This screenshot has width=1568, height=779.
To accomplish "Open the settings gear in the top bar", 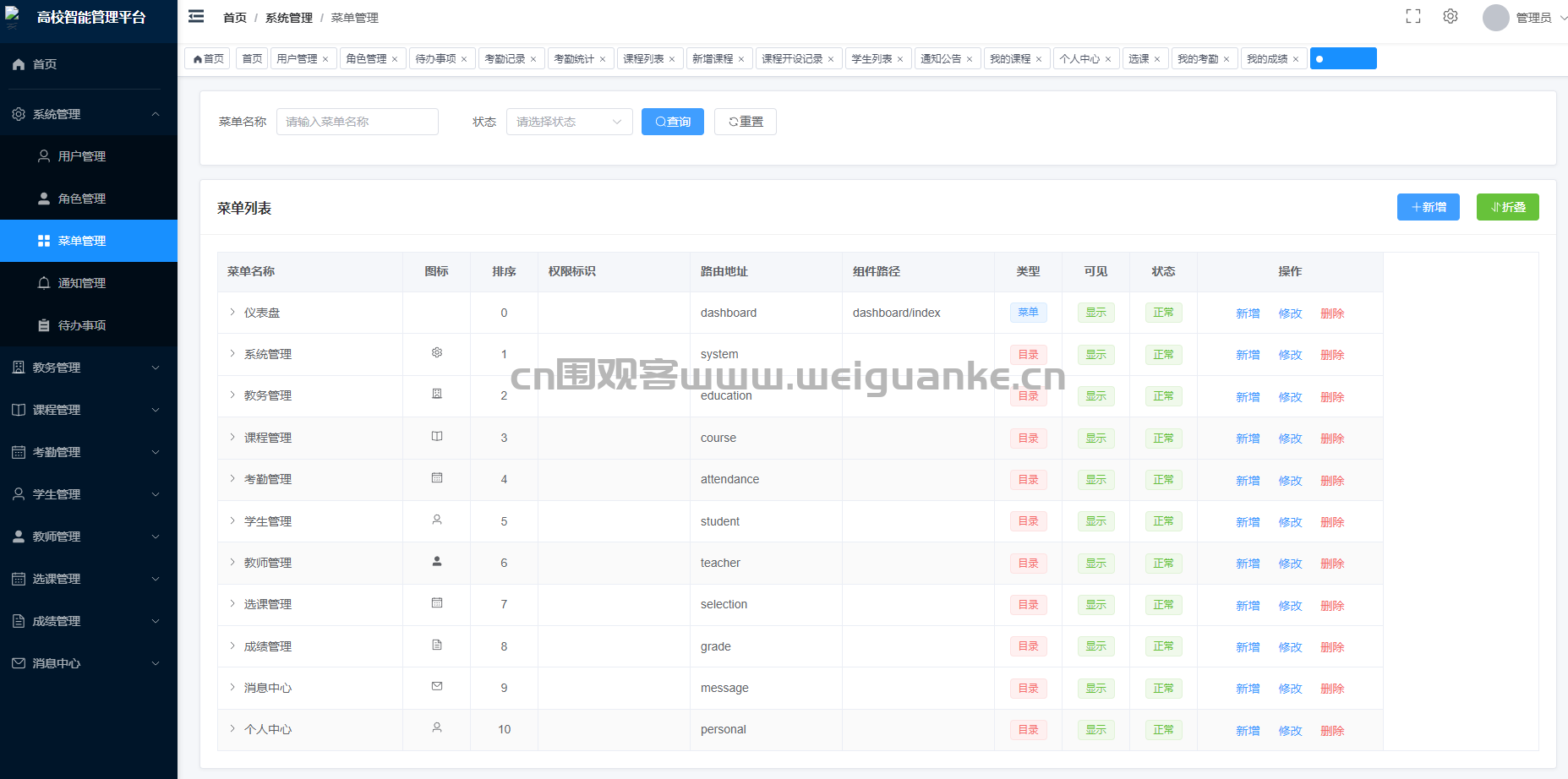I will (x=1451, y=16).
